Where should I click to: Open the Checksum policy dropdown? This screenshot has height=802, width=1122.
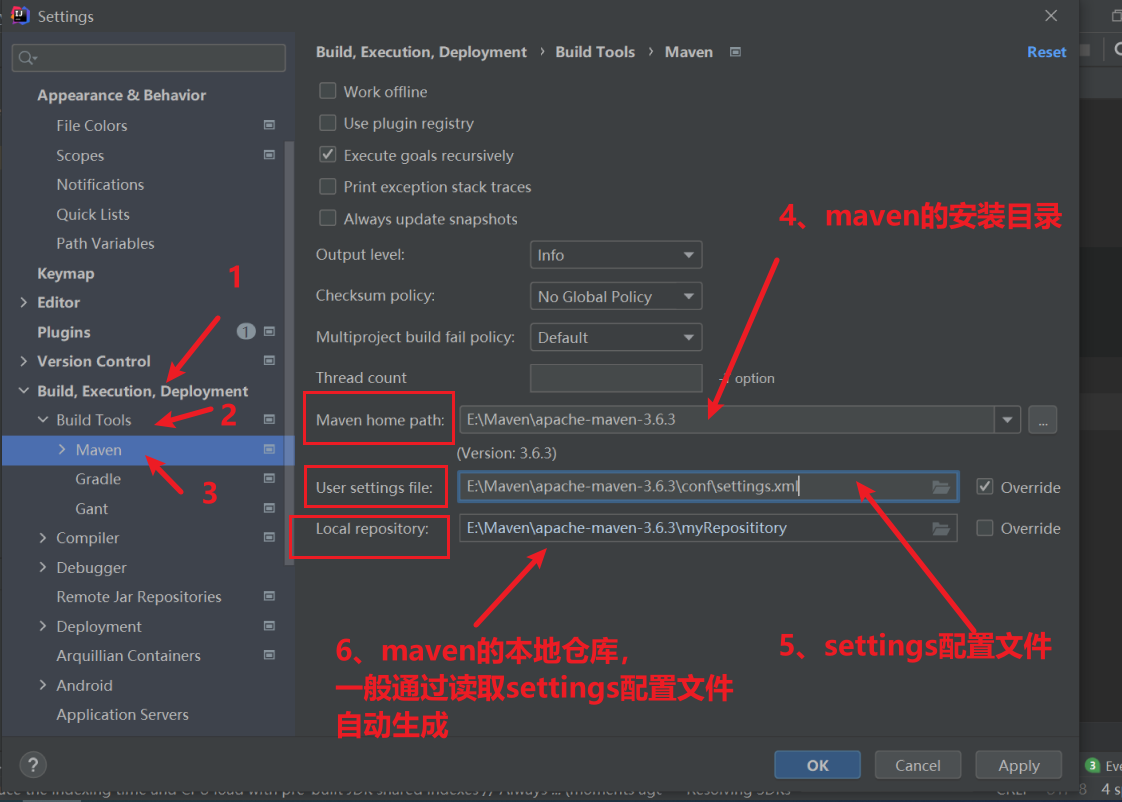pos(615,296)
